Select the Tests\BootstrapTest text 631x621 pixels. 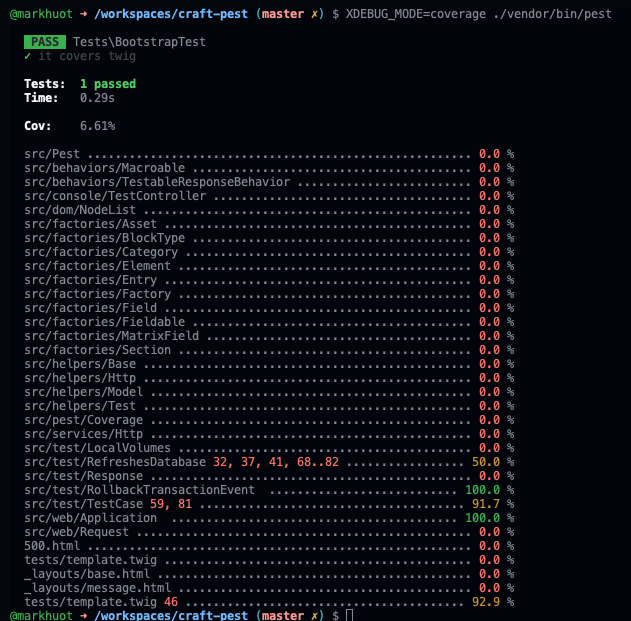pyautogui.click(x=139, y=42)
